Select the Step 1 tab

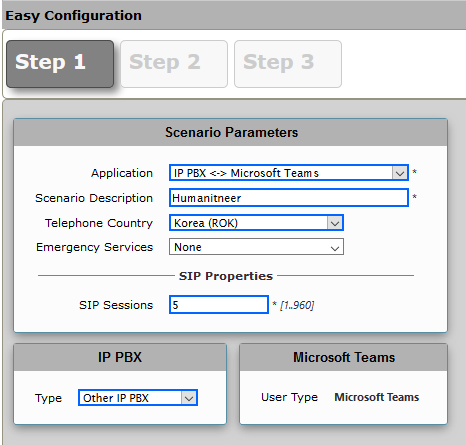click(60, 64)
